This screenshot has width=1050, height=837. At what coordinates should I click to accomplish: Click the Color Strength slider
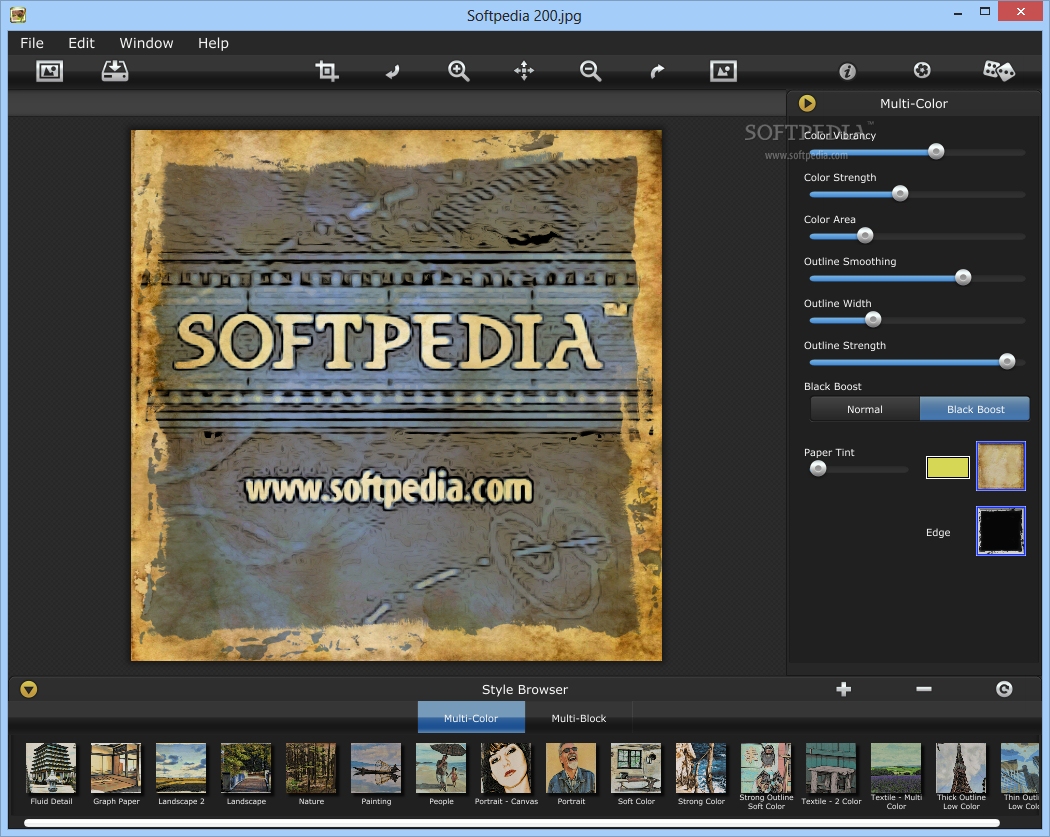[x=917, y=194]
